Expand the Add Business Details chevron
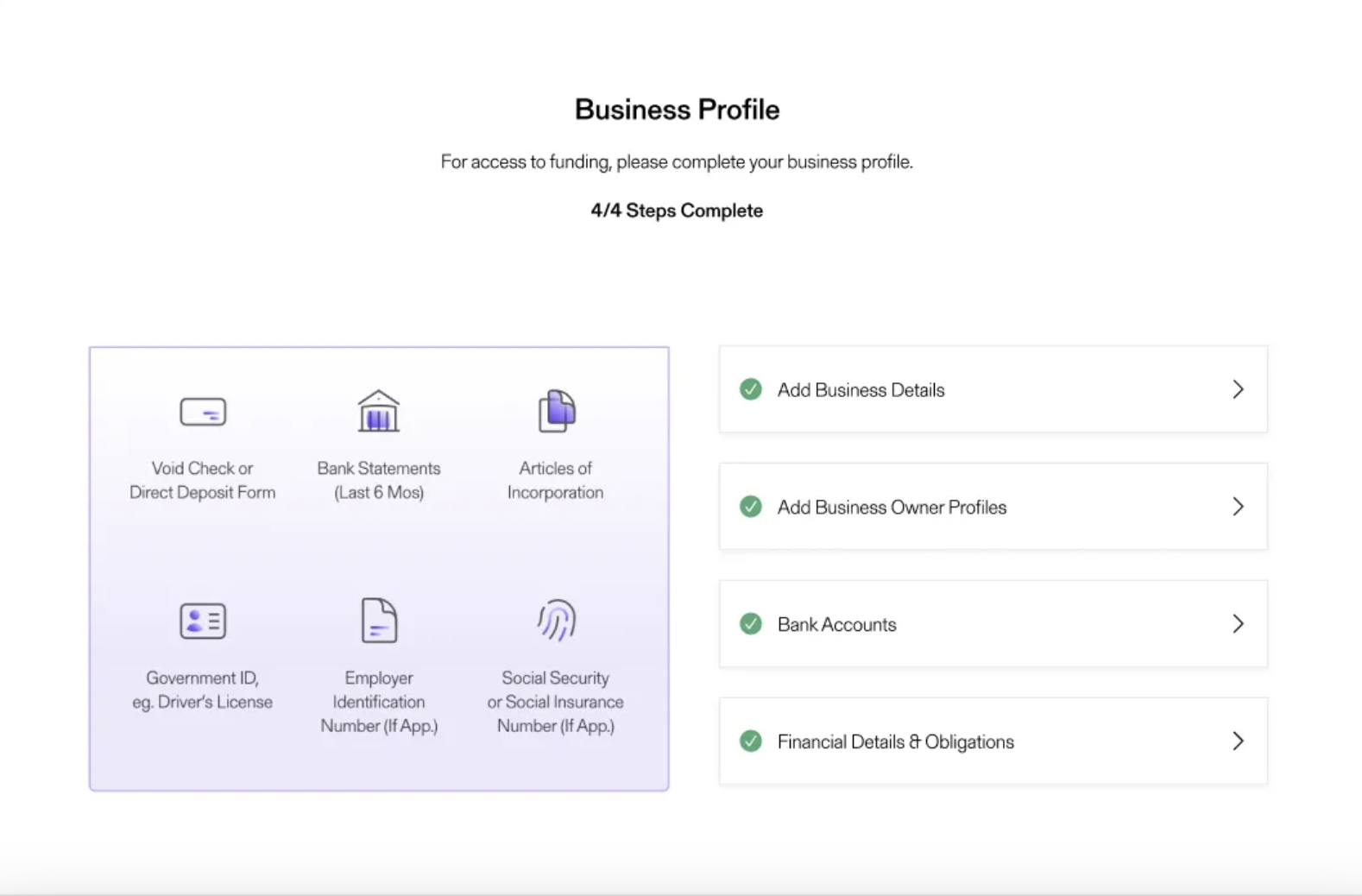The width and height of the screenshot is (1362, 896). tap(1238, 389)
